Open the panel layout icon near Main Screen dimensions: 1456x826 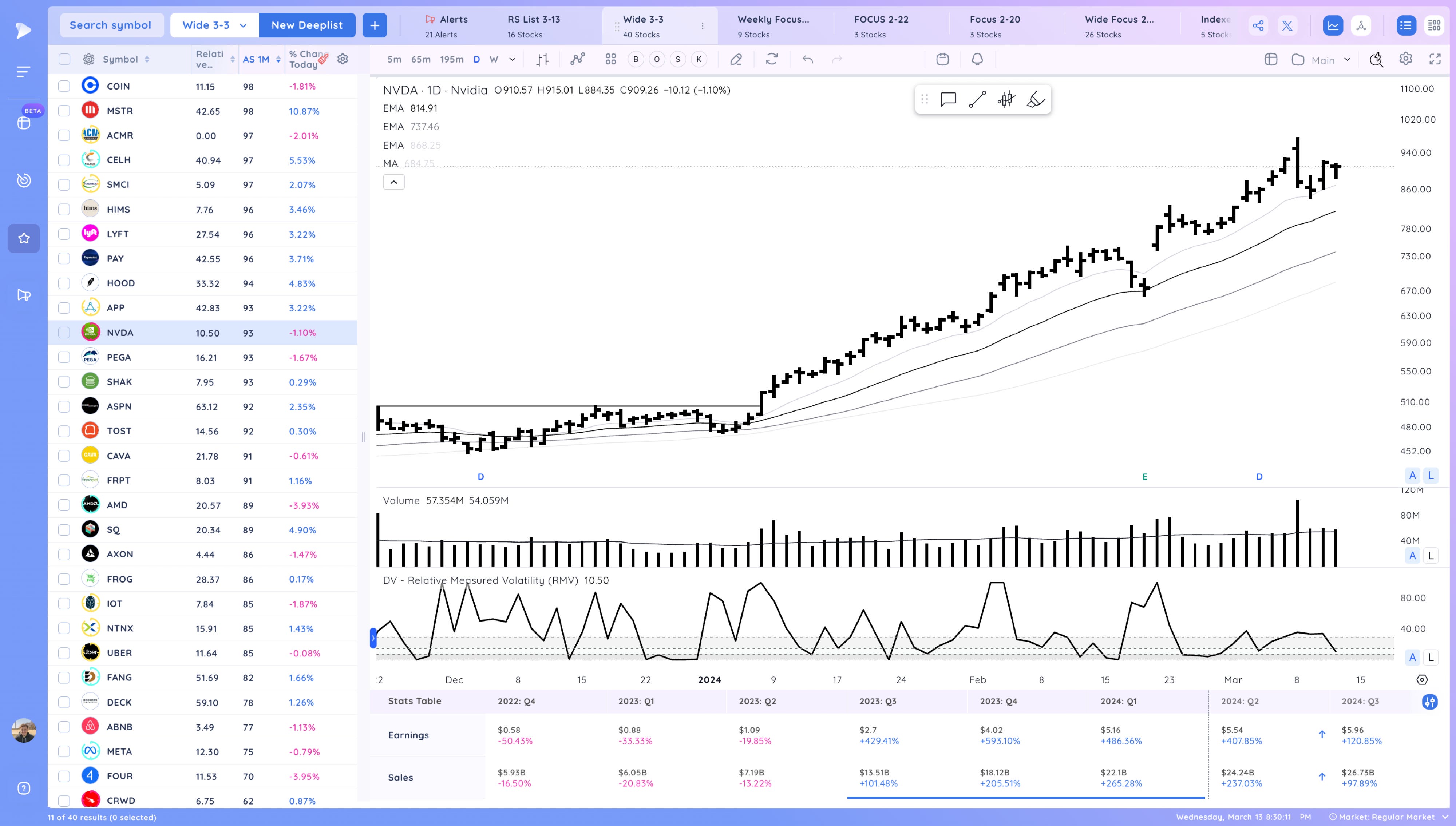(1271, 60)
